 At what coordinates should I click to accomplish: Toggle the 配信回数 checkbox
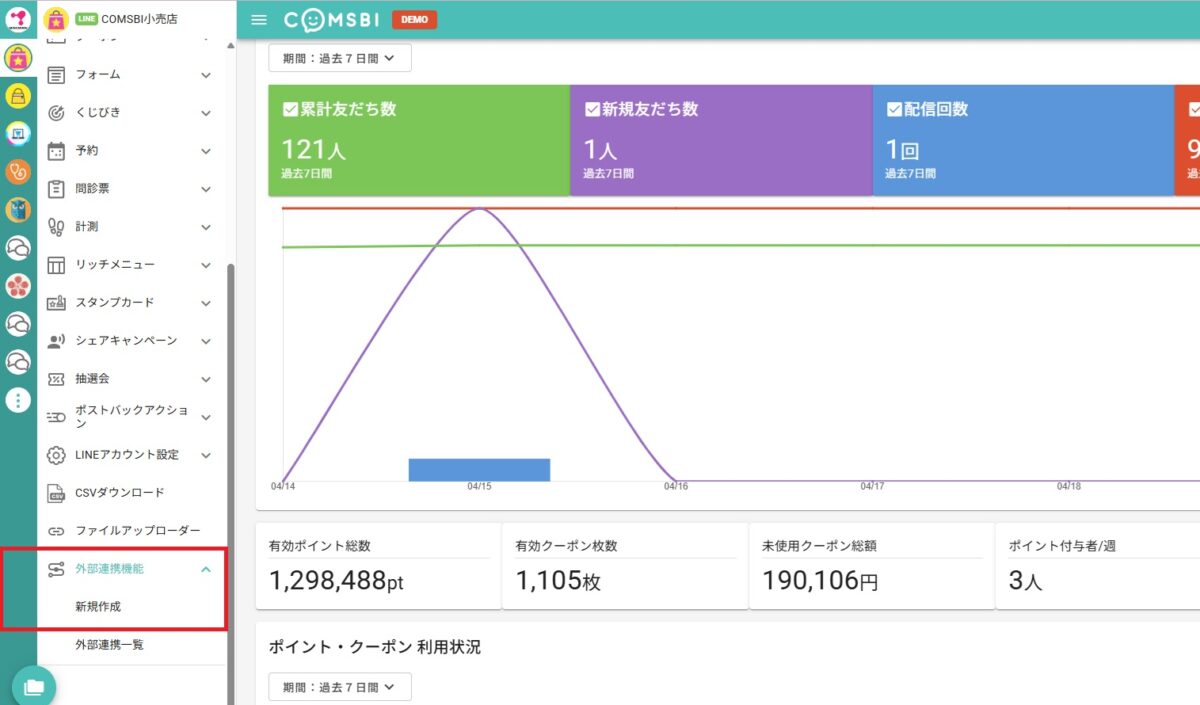(894, 109)
